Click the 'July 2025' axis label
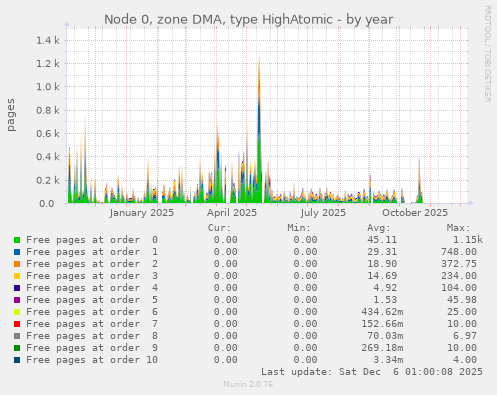Image resolution: width=497 pixels, height=395 pixels. click(x=323, y=213)
